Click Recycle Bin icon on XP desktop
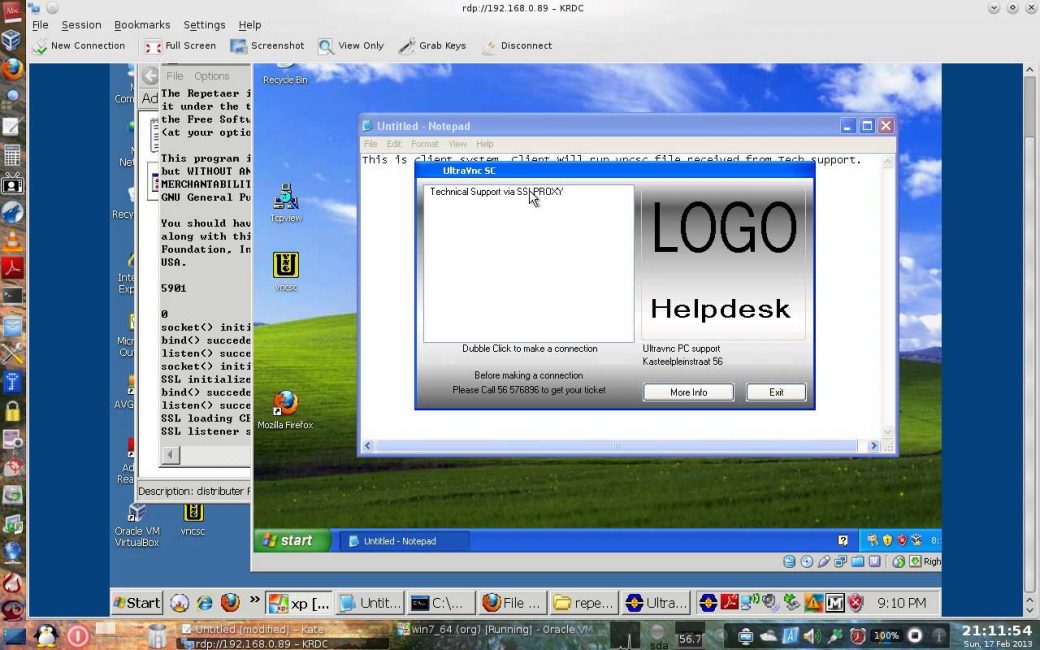Image resolution: width=1040 pixels, height=650 pixels. [x=285, y=74]
